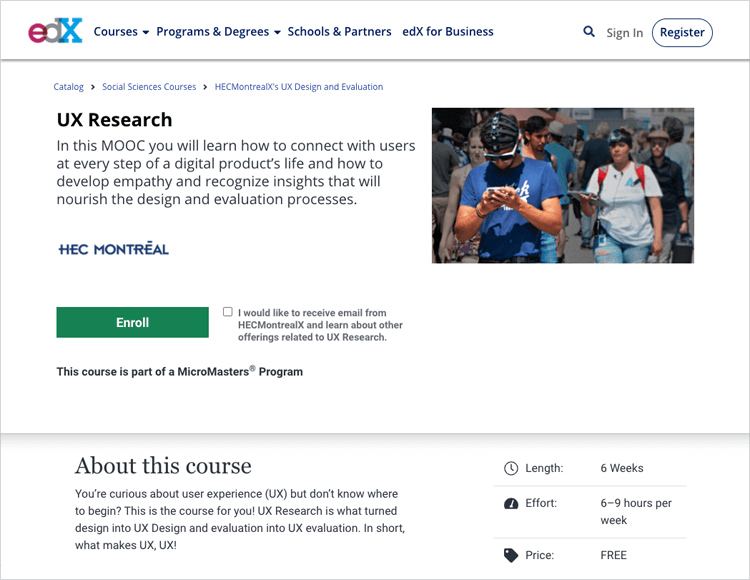Open Schools & Partners menu item

pyautogui.click(x=339, y=32)
